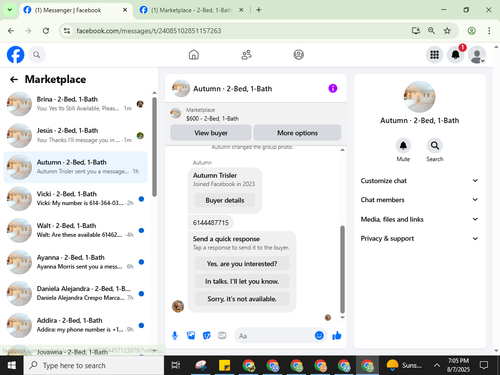This screenshot has height=375, width=500.
Task: Open the Daniela Alejandra conversation
Action: pyautogui.click(x=75, y=293)
